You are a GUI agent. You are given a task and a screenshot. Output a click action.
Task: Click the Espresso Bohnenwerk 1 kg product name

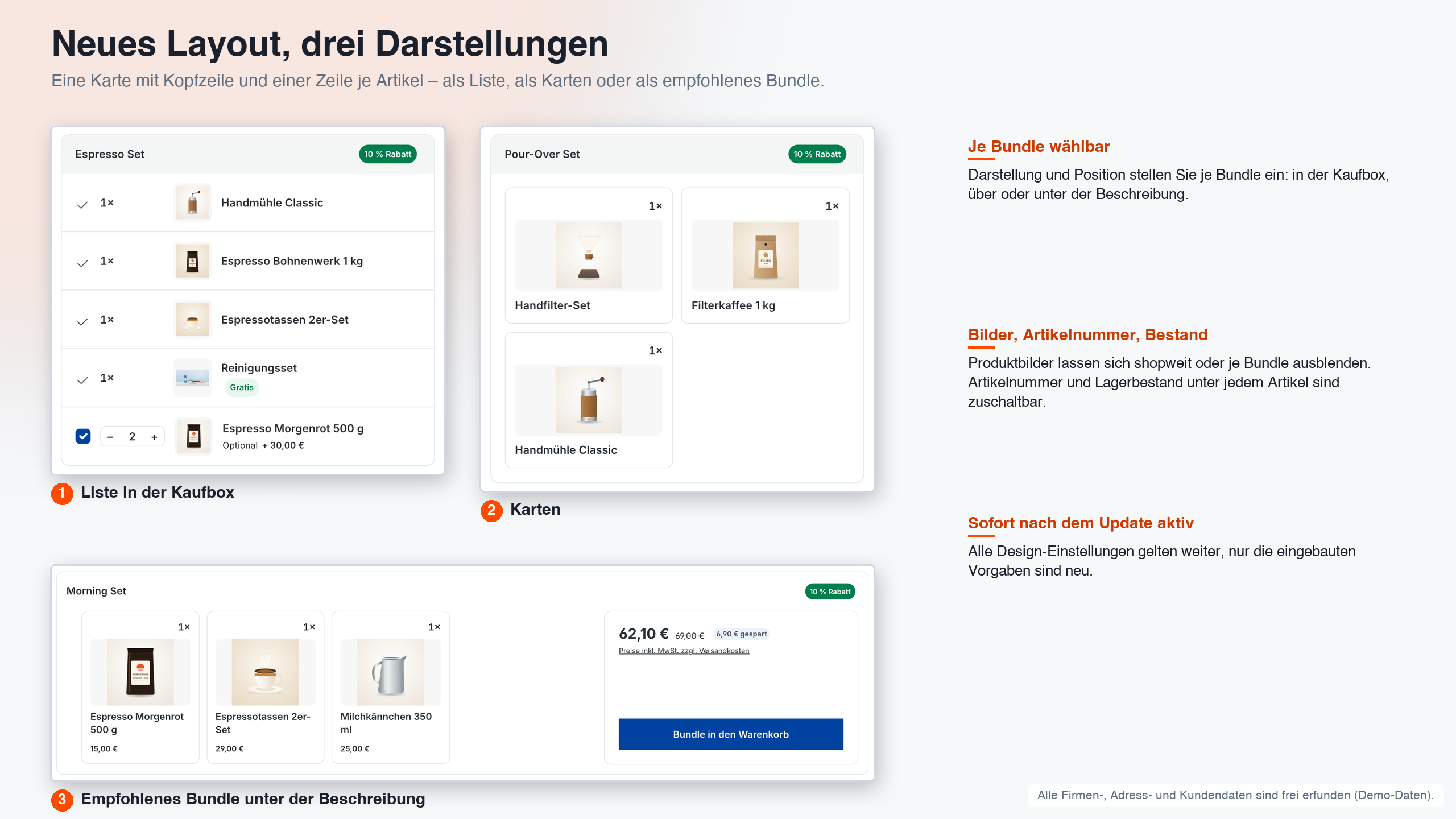292,261
